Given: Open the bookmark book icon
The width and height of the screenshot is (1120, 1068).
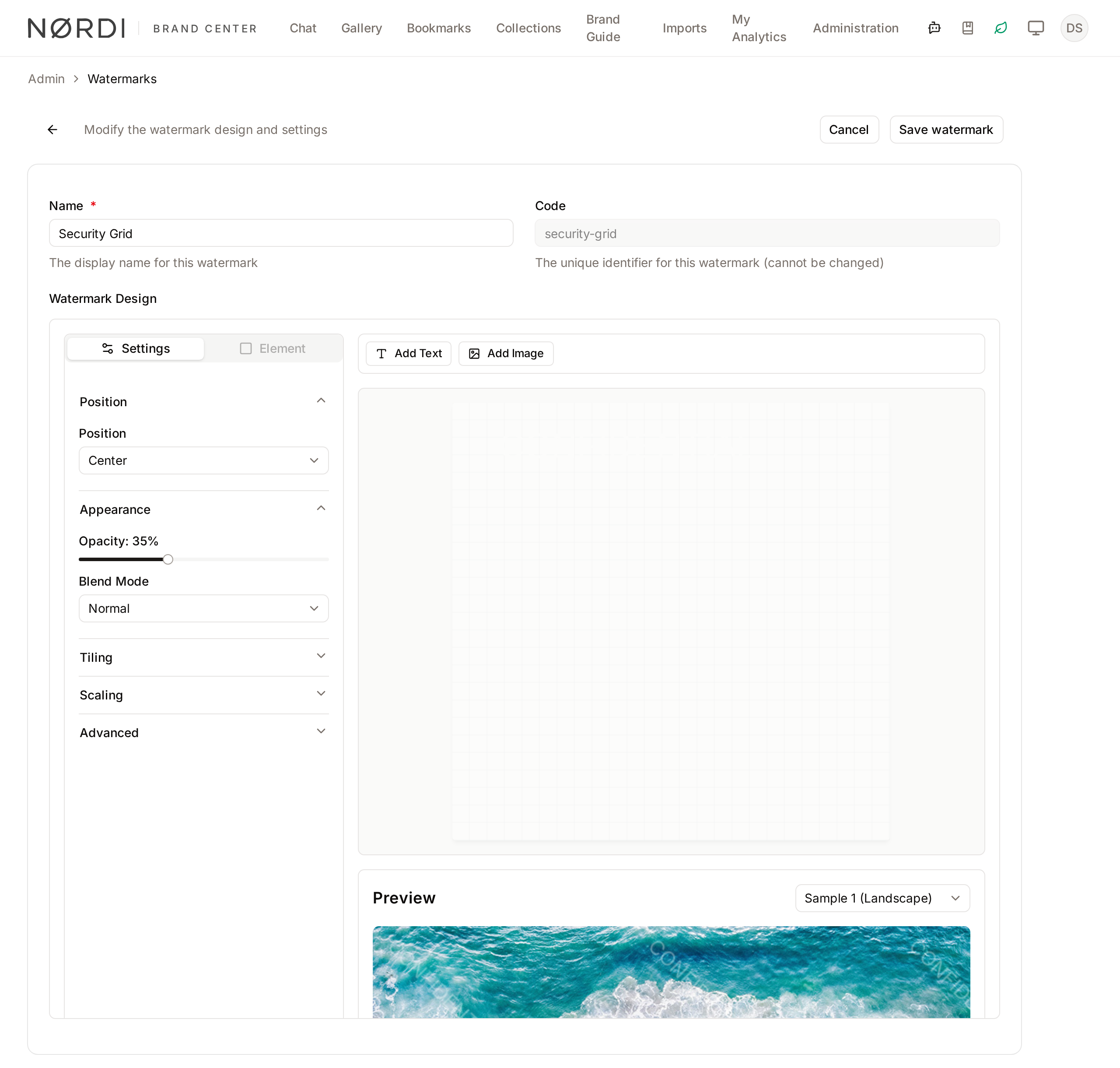Looking at the screenshot, I should point(967,28).
